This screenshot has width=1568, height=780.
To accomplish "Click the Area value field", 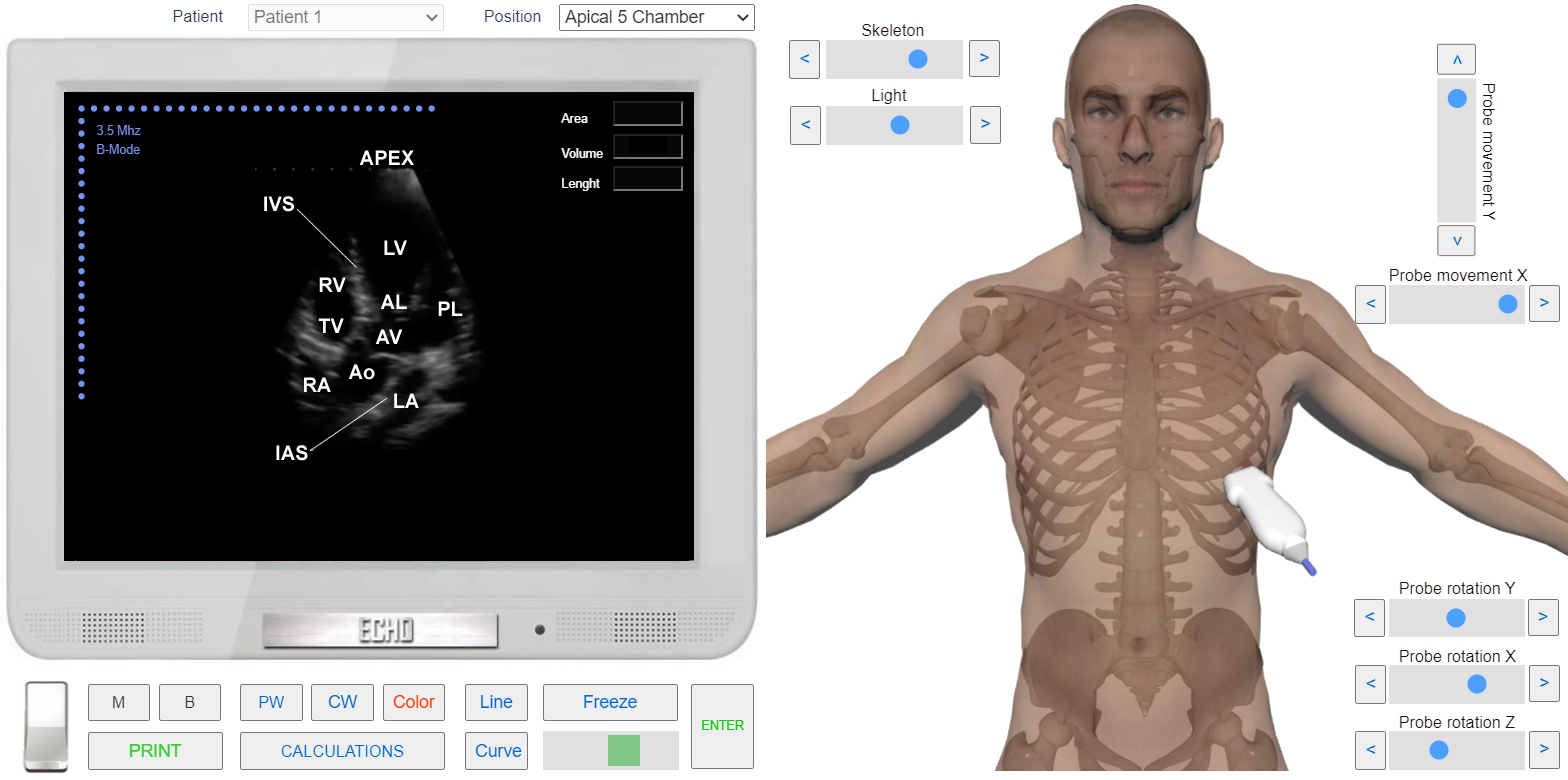I will (x=648, y=114).
